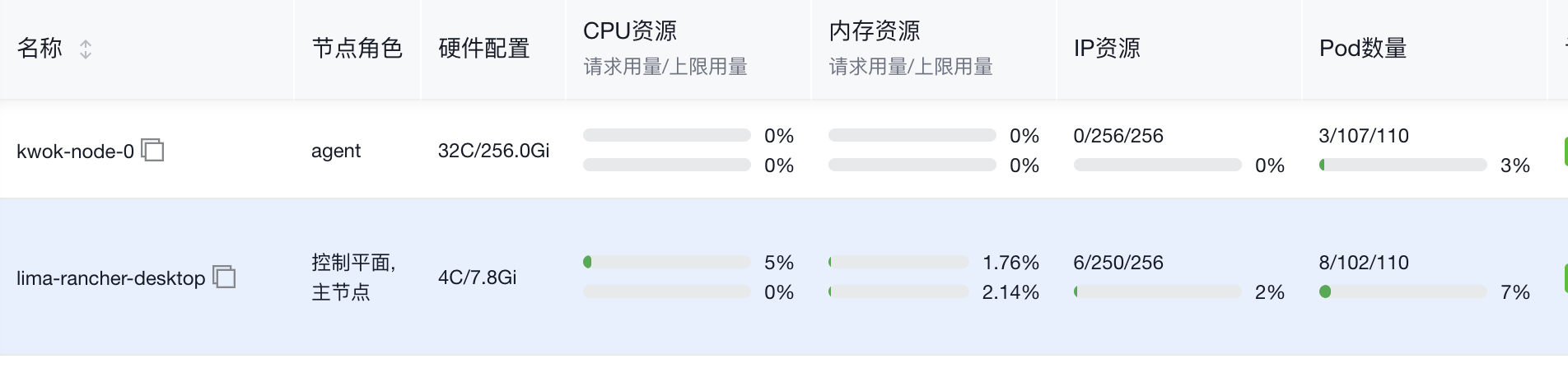Click kwok-node-0's upper CPU usage bar
The height and width of the screenshot is (387, 1568).
tap(666, 135)
